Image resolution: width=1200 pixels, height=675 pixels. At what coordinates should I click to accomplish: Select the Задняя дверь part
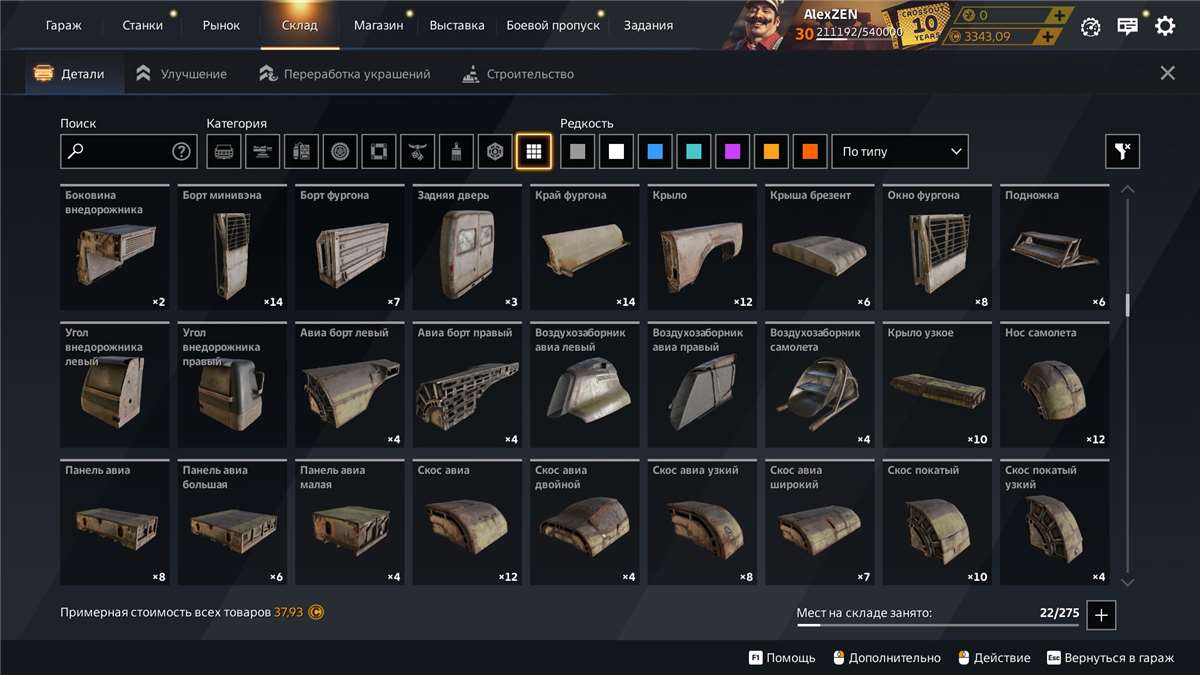click(467, 247)
